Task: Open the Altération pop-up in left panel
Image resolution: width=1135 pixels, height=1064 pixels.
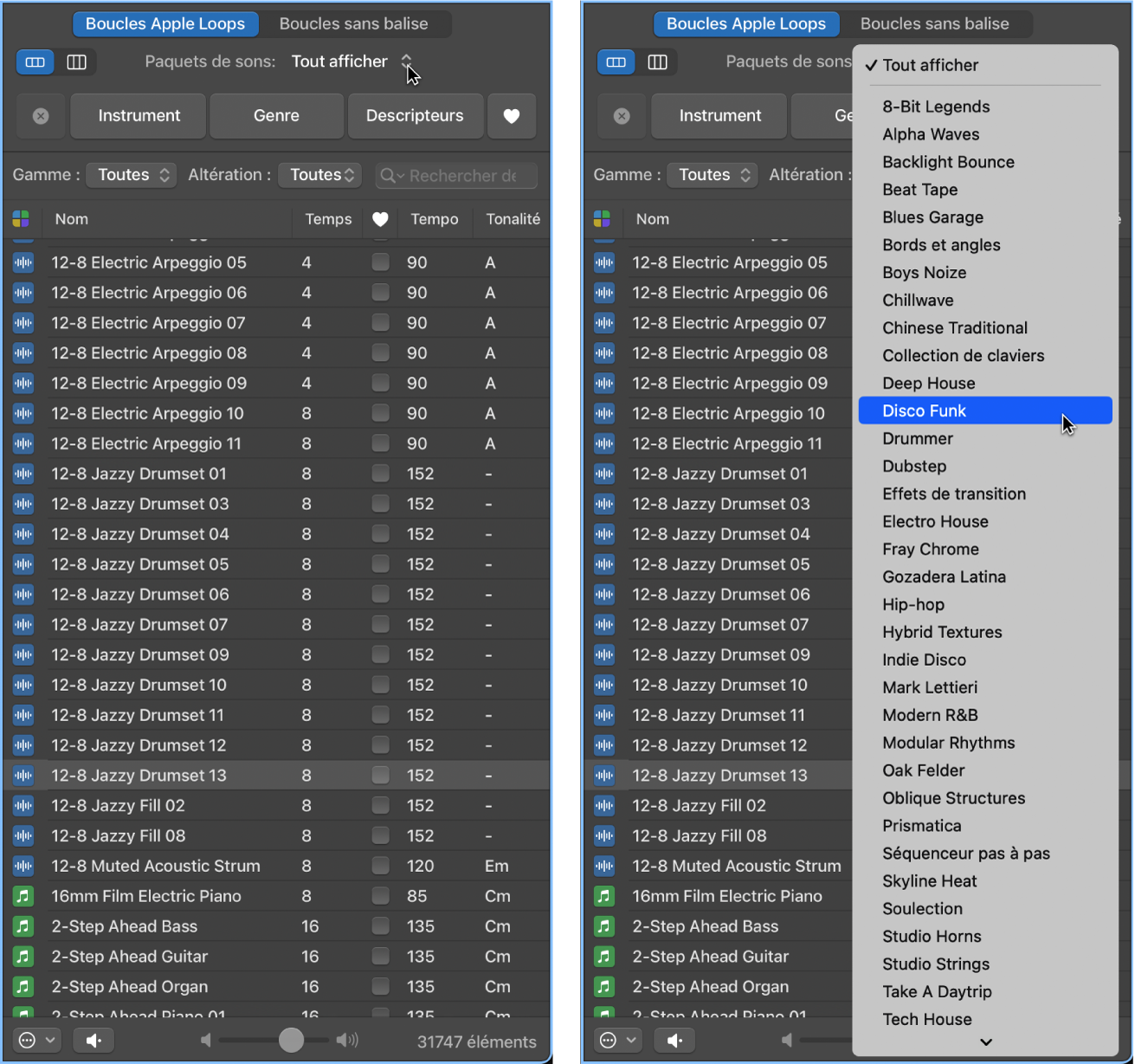Action: [x=319, y=175]
